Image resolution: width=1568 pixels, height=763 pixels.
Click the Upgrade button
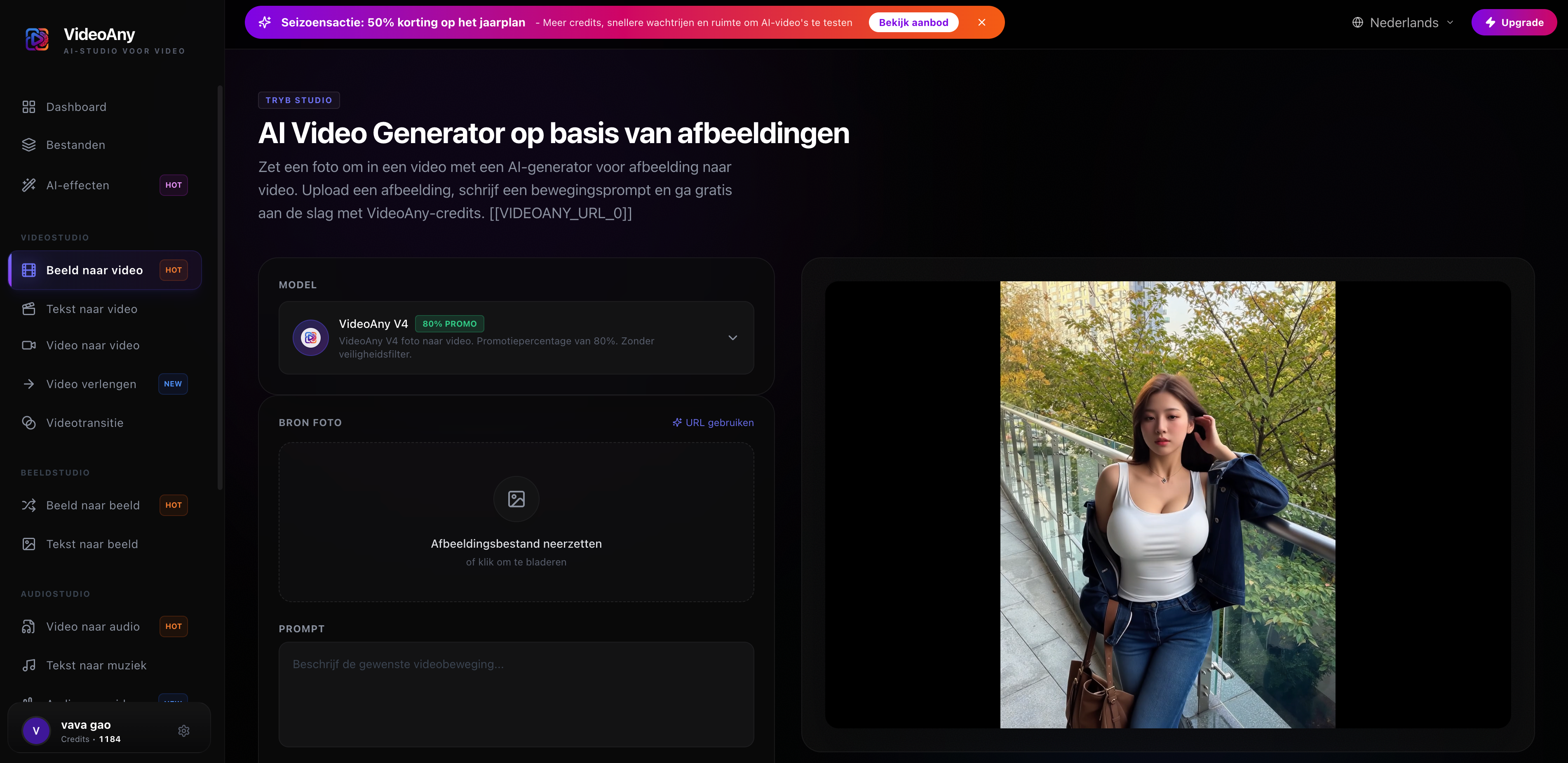(x=1514, y=23)
